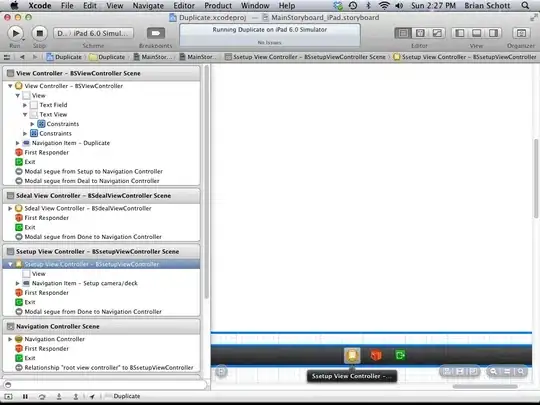Image resolution: width=540 pixels, height=405 pixels.
Task: Open the File menu
Action: pos(67,6)
